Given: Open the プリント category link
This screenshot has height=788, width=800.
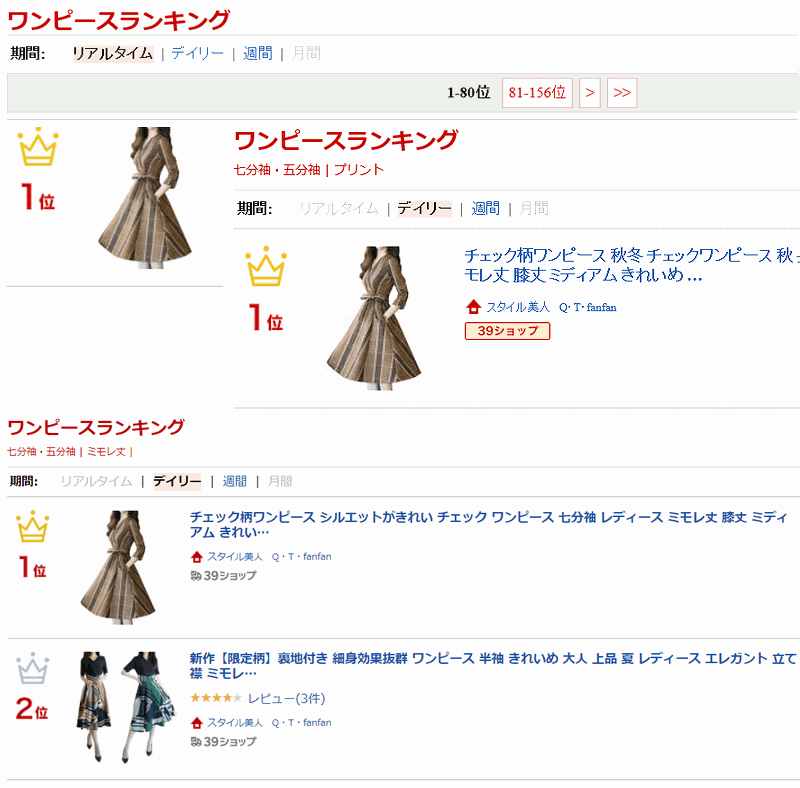Looking at the screenshot, I should (x=359, y=170).
